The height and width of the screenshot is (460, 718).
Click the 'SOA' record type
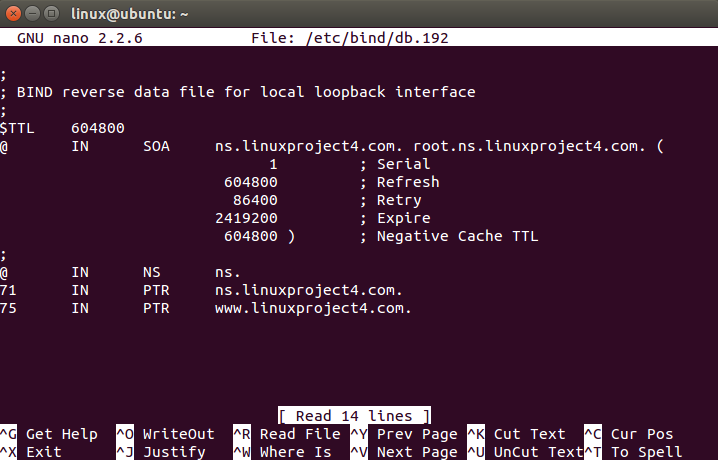pos(156,146)
